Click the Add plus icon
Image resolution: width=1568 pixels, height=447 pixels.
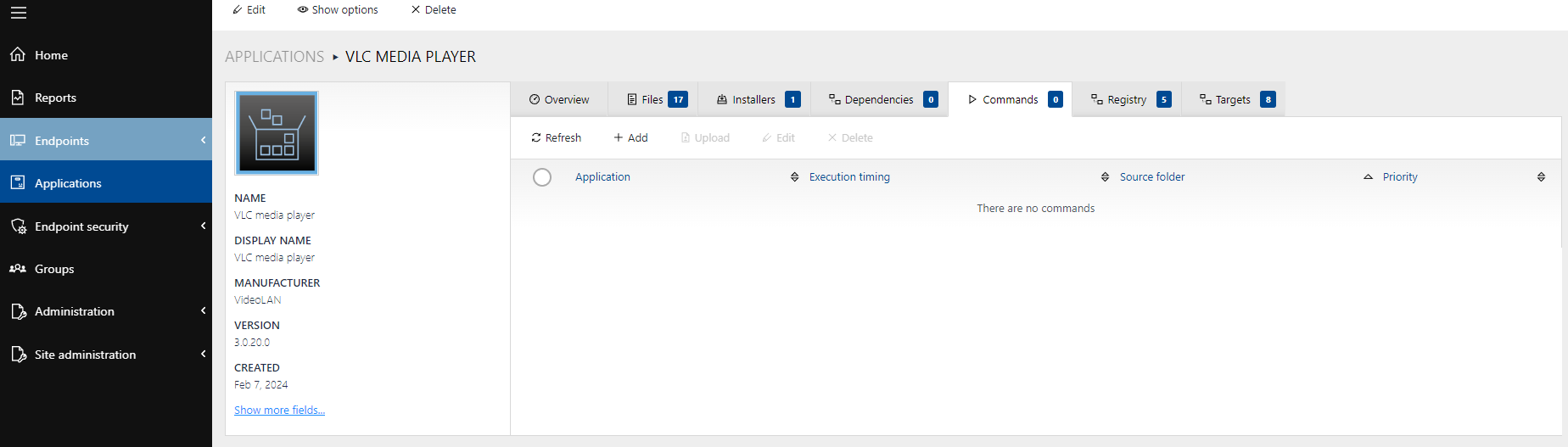click(619, 137)
